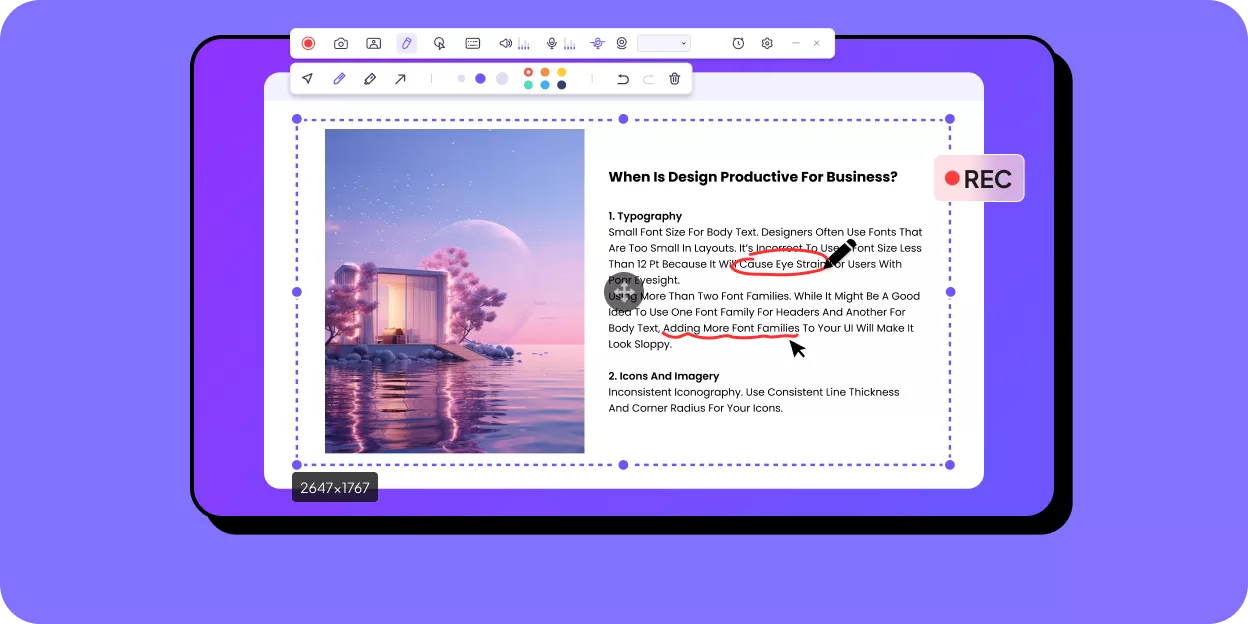
Task: Pick the light blue color swatch
Action: (545, 85)
